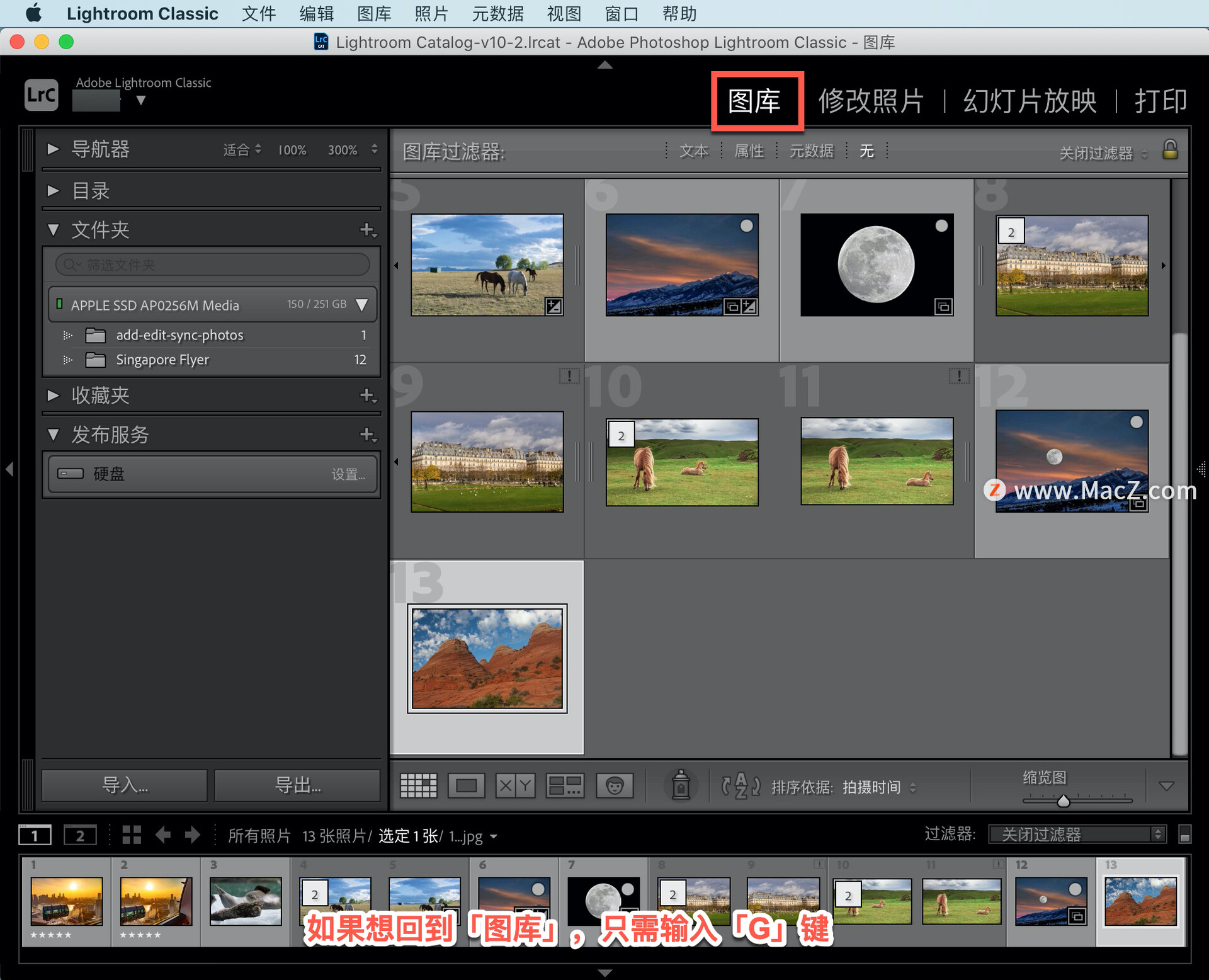Switch to Grid view icon in toolbar

click(418, 785)
